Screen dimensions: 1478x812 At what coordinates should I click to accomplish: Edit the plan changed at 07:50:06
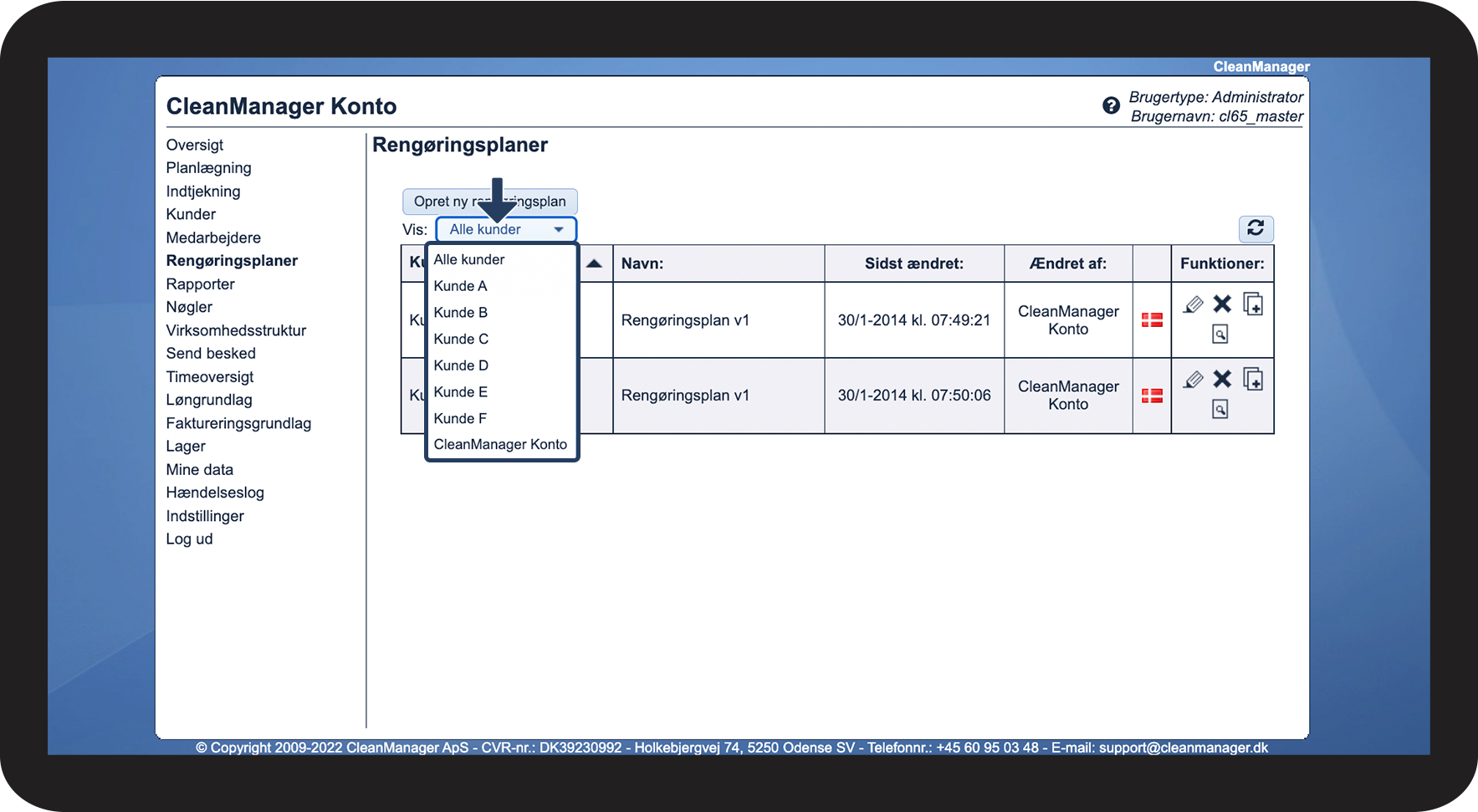(x=1193, y=380)
